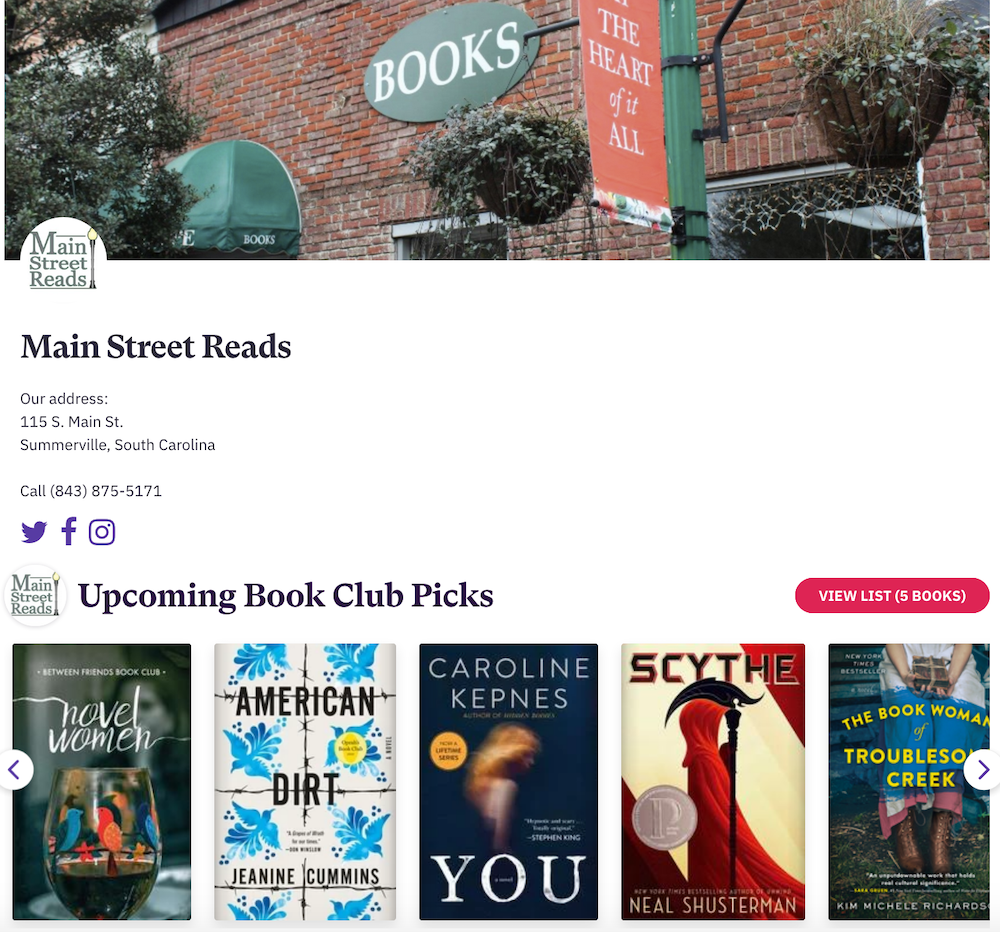Select The Book Woman of Troublesome Creek cover
Viewport: 1000px width, 932px height.
click(909, 781)
